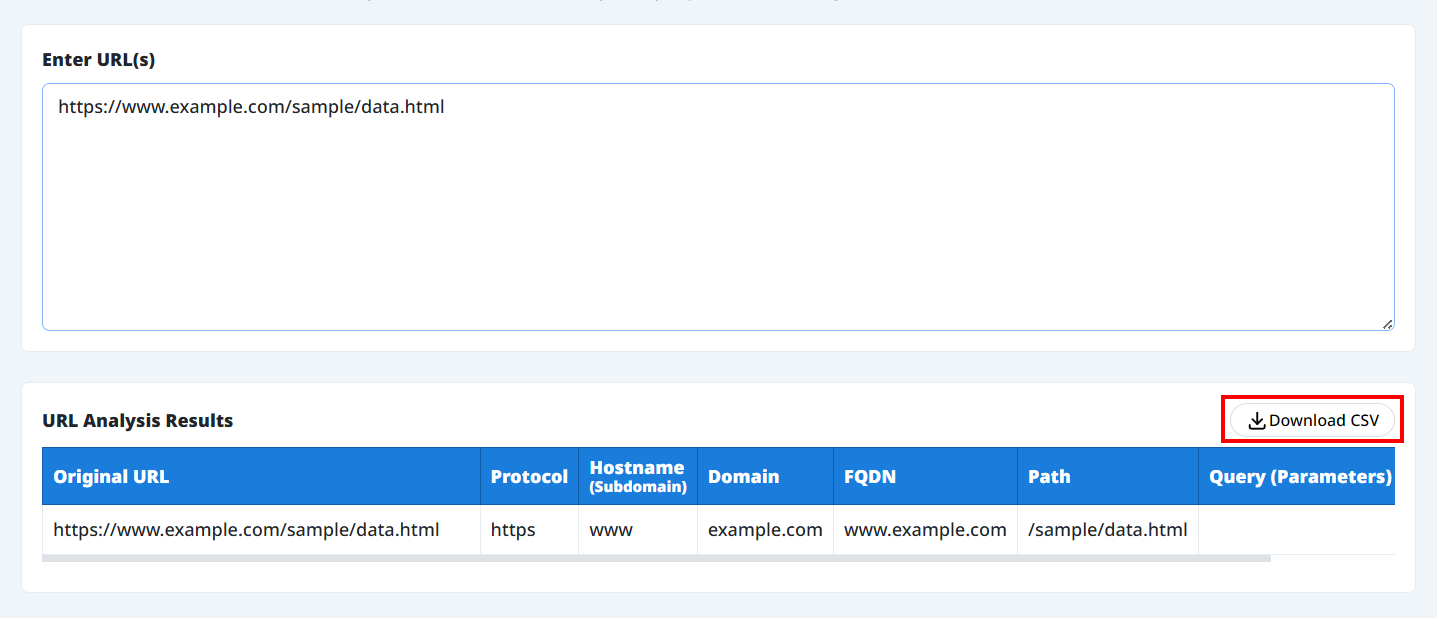
Task: Click the https protocol cell
Action: 513,530
